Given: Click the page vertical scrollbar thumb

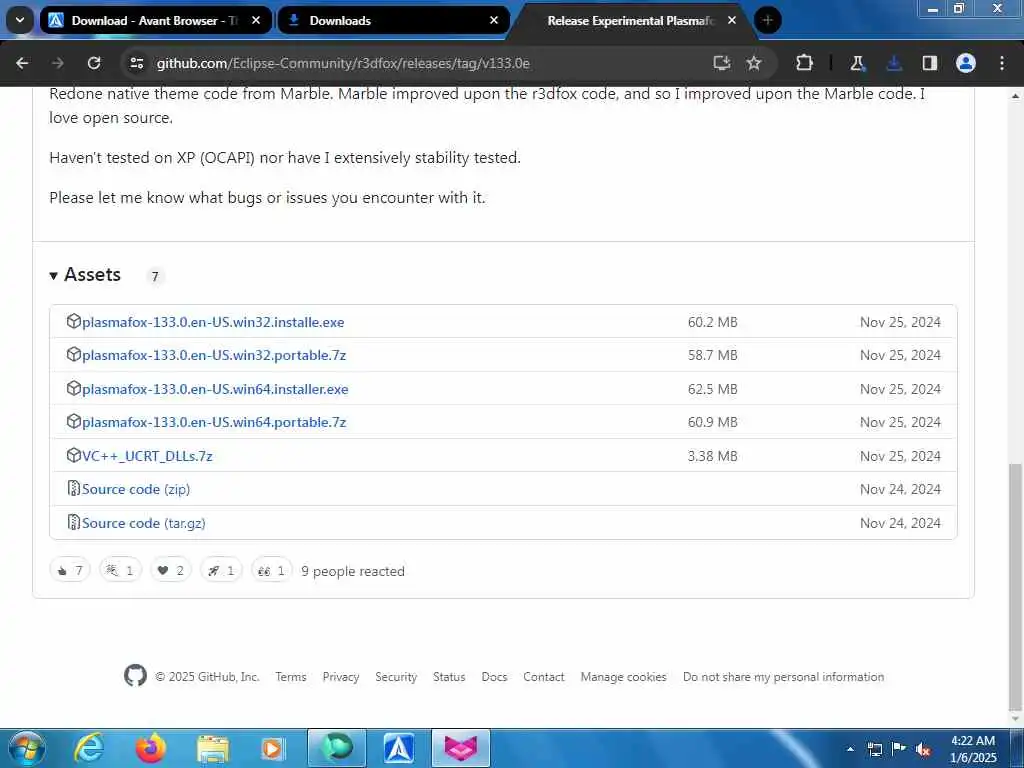Looking at the screenshot, I should [1015, 586].
